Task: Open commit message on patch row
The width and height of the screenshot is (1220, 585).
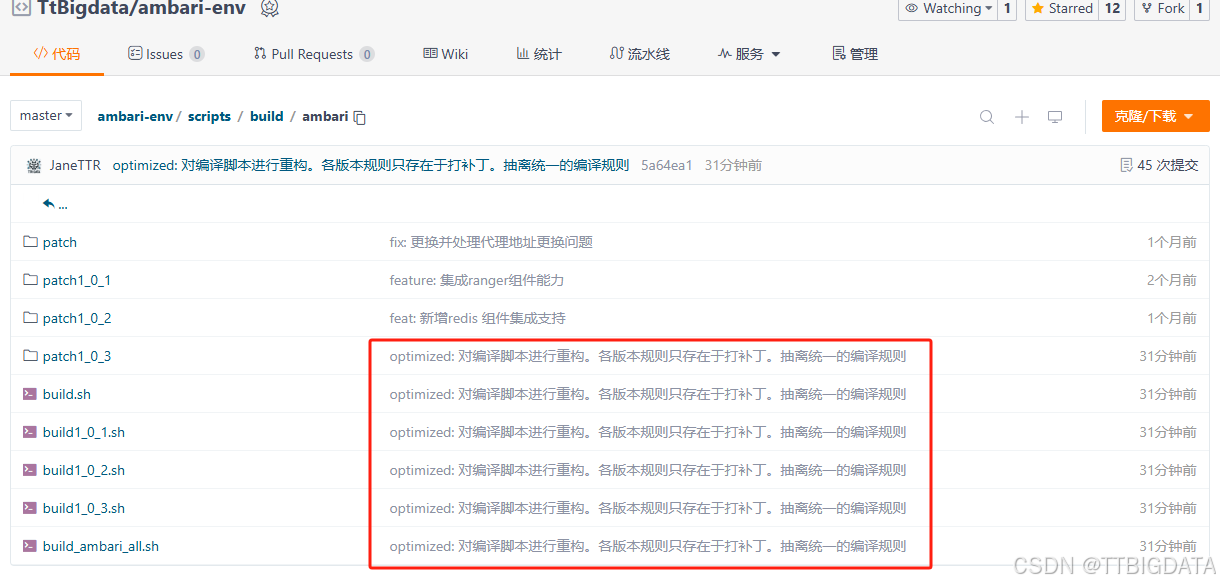Action: point(491,242)
